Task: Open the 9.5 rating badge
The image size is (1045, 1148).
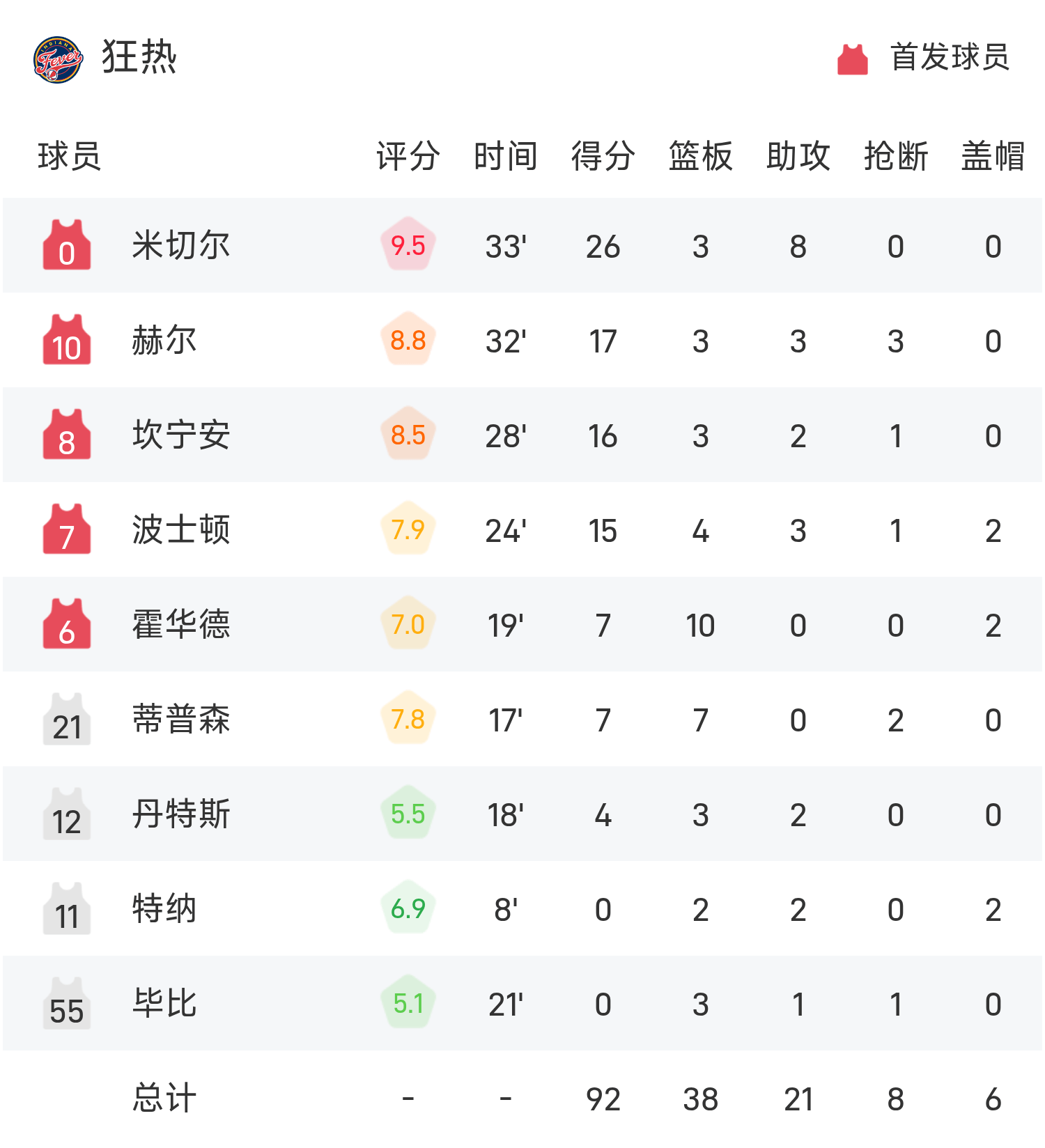Action: [x=408, y=245]
